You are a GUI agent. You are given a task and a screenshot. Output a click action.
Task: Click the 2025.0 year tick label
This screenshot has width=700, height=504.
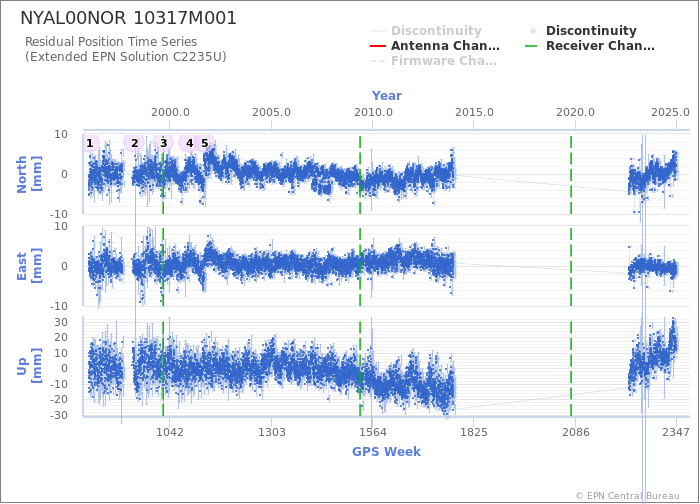coord(670,112)
